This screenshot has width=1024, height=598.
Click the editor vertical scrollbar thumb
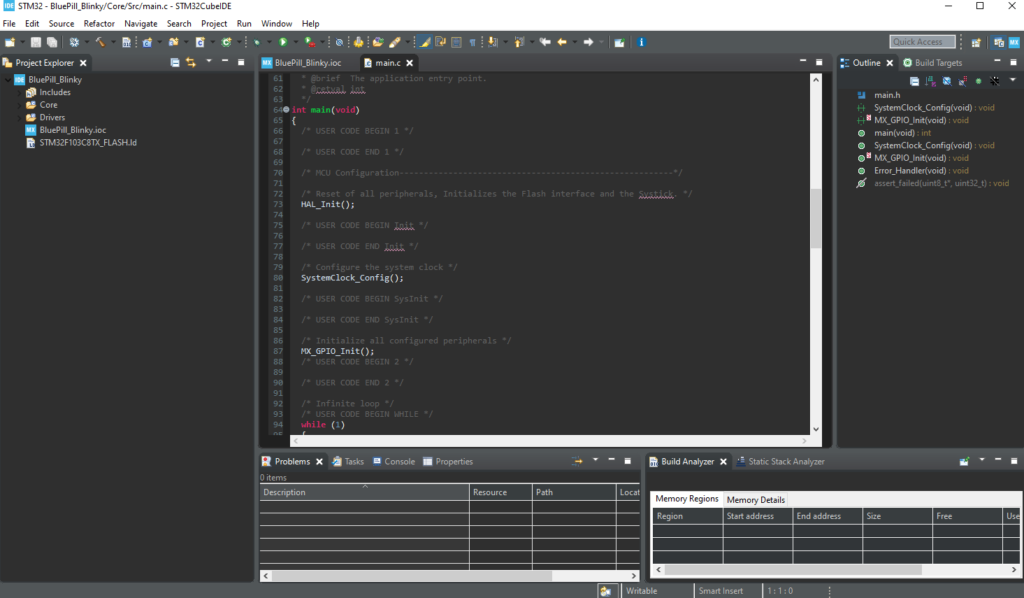[816, 219]
